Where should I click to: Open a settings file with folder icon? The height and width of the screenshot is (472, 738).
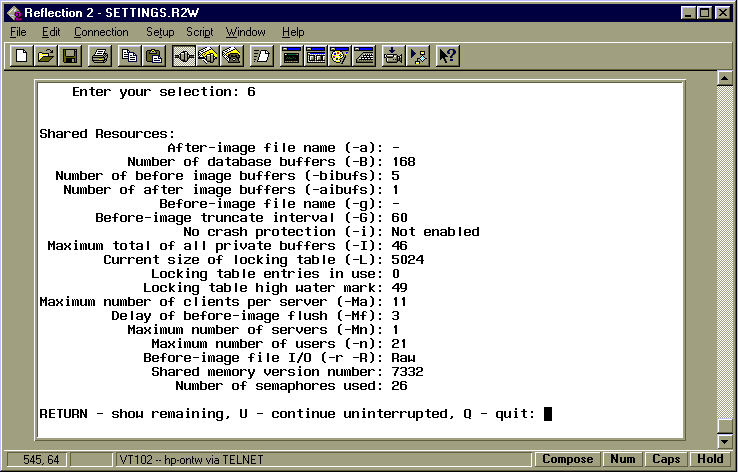[46, 56]
